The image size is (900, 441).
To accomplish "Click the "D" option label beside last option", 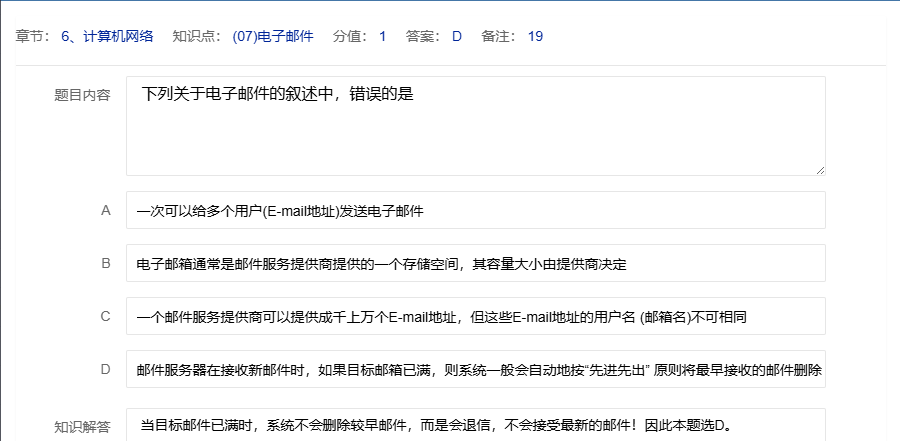I will 105,370.
